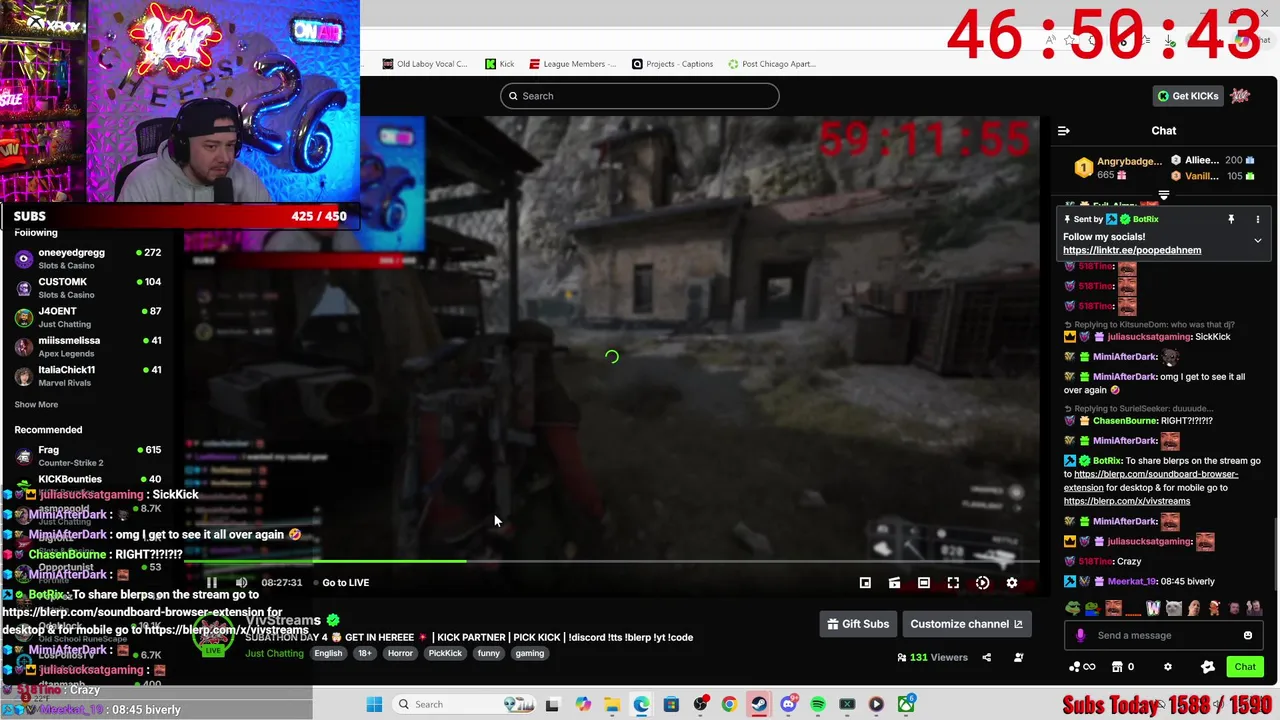1280x720 pixels.
Task: Jump to live with Go to LIVE
Action: 345,583
